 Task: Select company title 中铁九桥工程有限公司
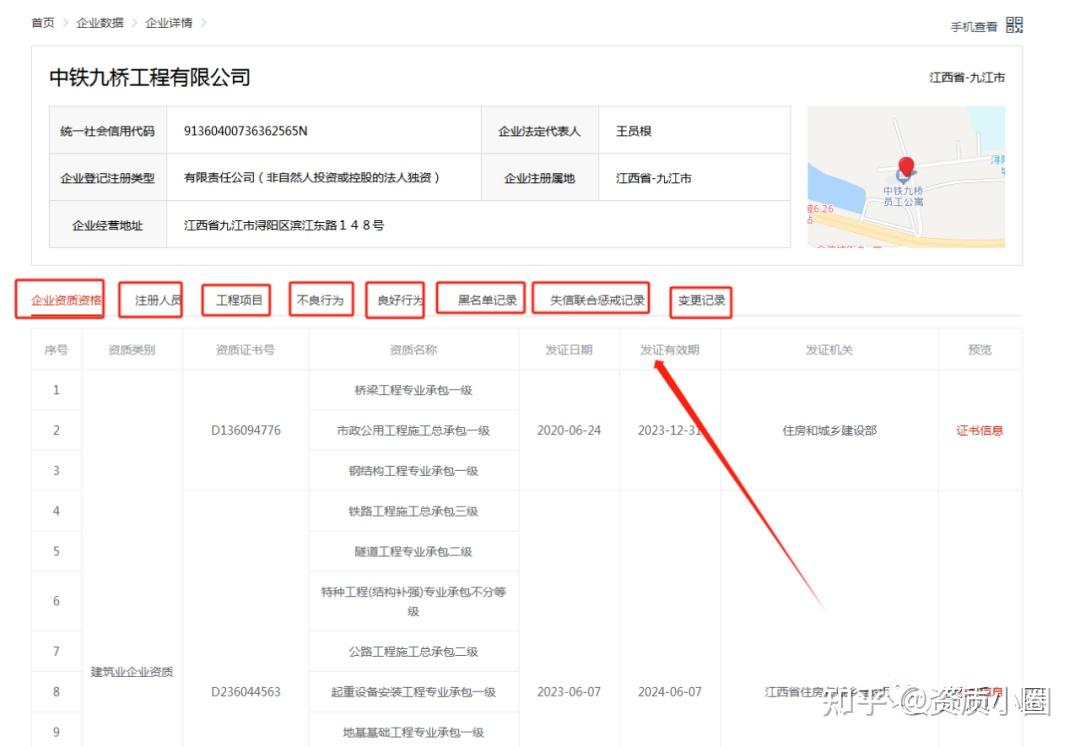pyautogui.click(x=149, y=77)
